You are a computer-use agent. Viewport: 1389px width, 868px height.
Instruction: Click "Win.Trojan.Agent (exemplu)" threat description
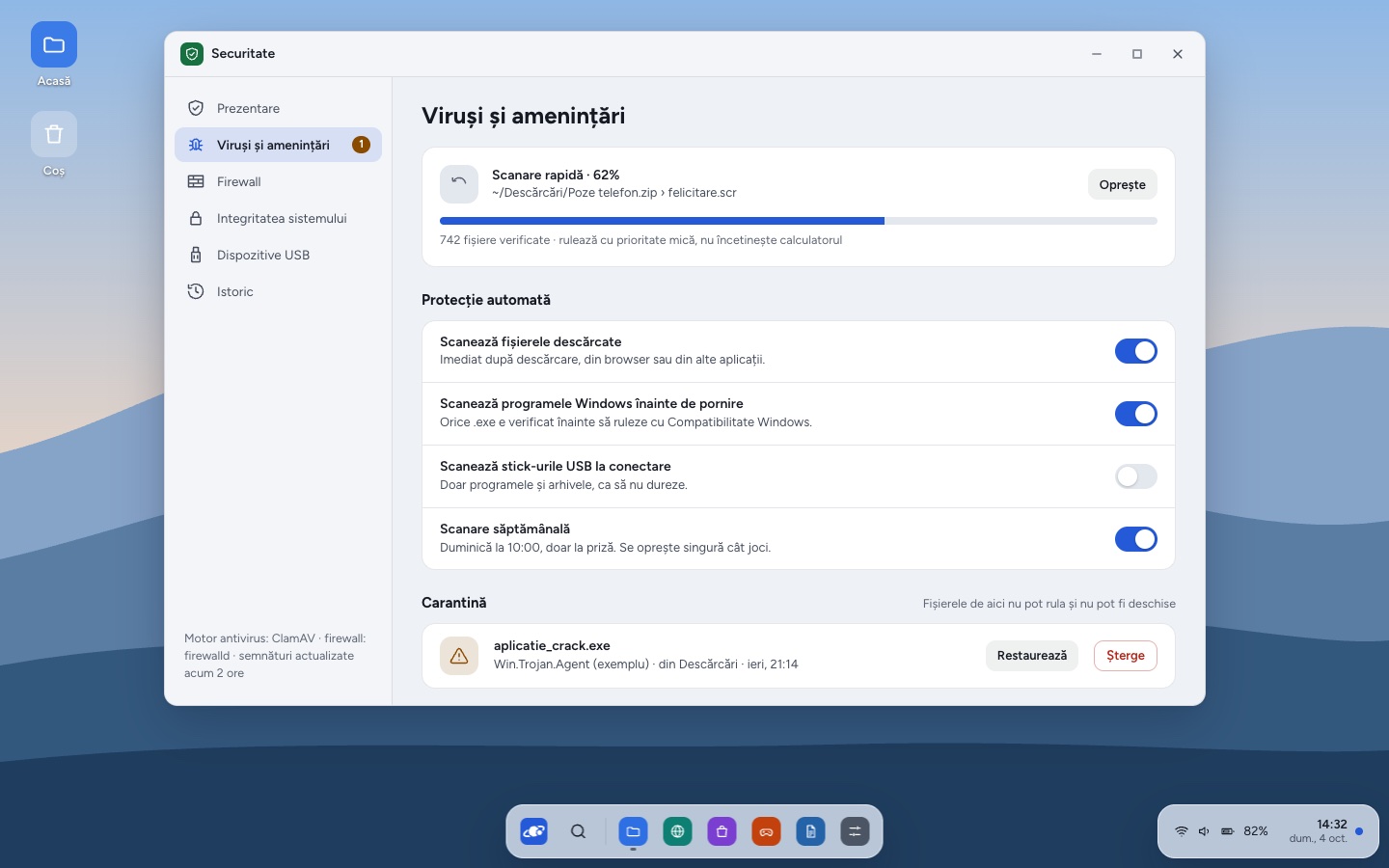571,665
